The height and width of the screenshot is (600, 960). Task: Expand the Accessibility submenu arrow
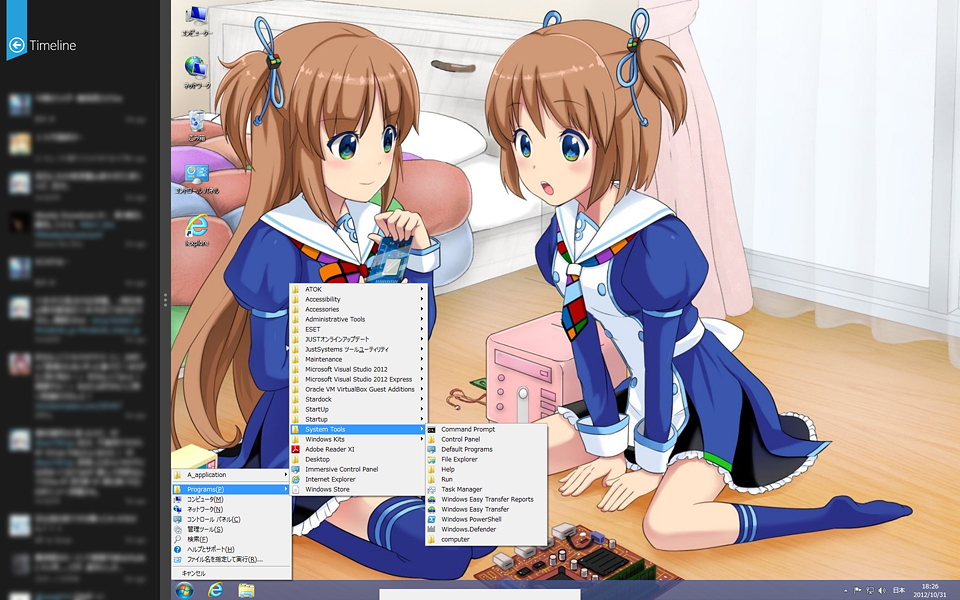(x=422, y=299)
